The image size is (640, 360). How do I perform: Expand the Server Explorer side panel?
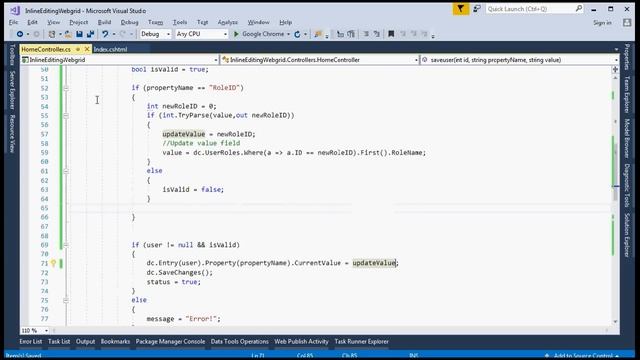[x=12, y=90]
